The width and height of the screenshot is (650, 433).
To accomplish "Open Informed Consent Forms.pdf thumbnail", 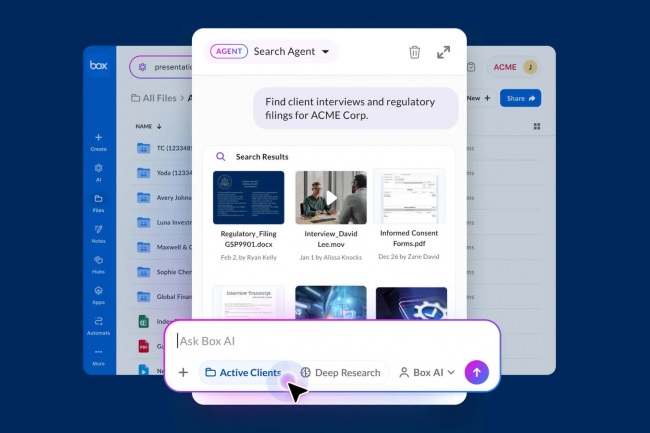I will tap(409, 196).
